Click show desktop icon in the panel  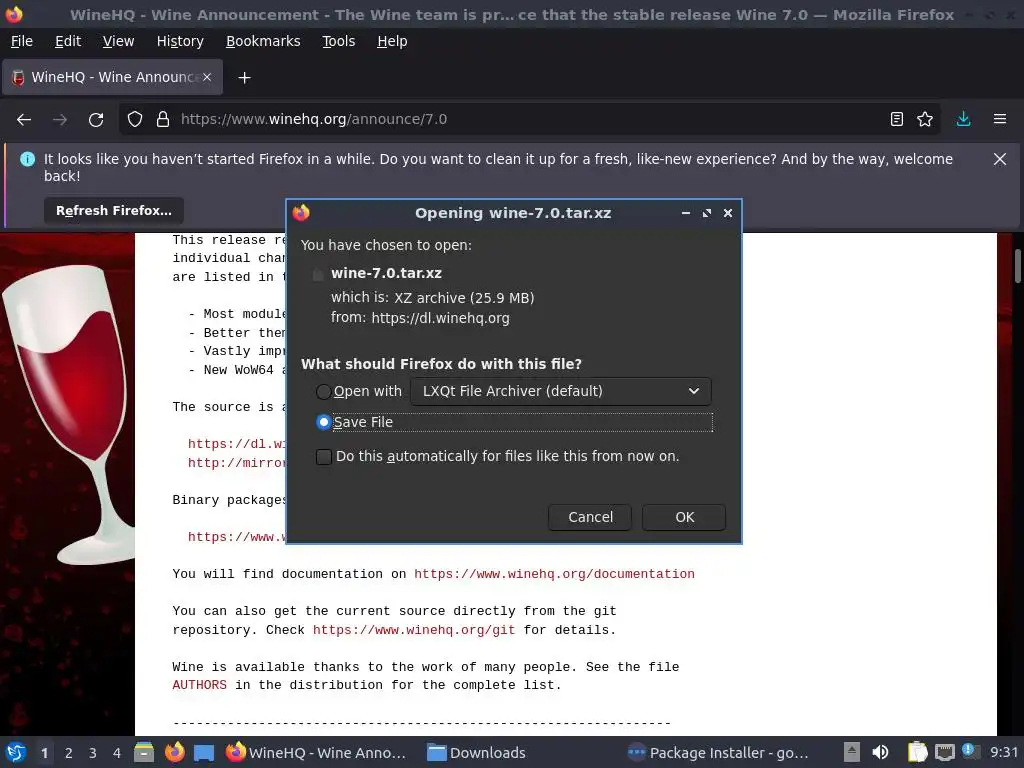point(204,752)
